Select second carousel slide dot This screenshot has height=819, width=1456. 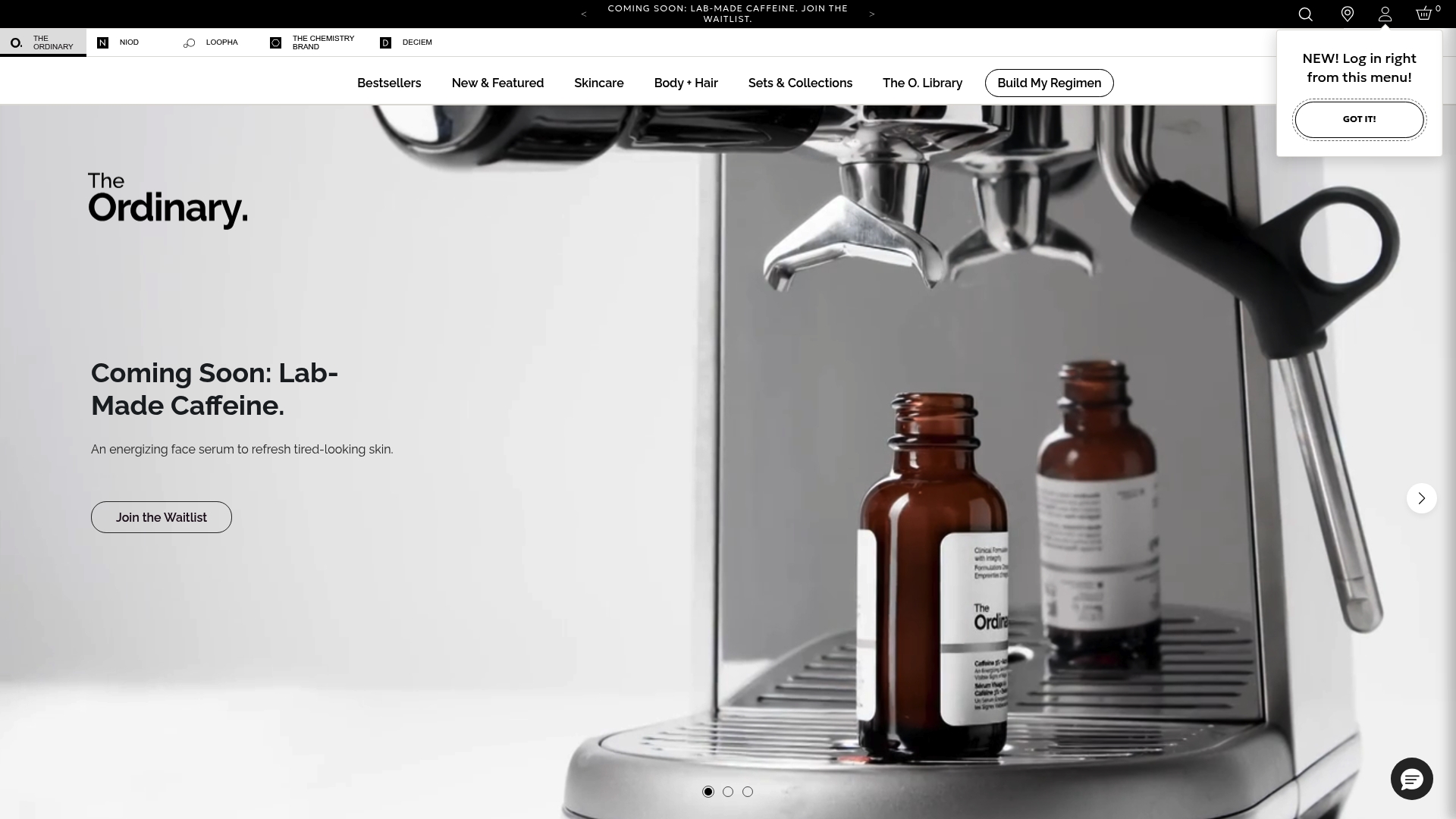pyautogui.click(x=728, y=792)
